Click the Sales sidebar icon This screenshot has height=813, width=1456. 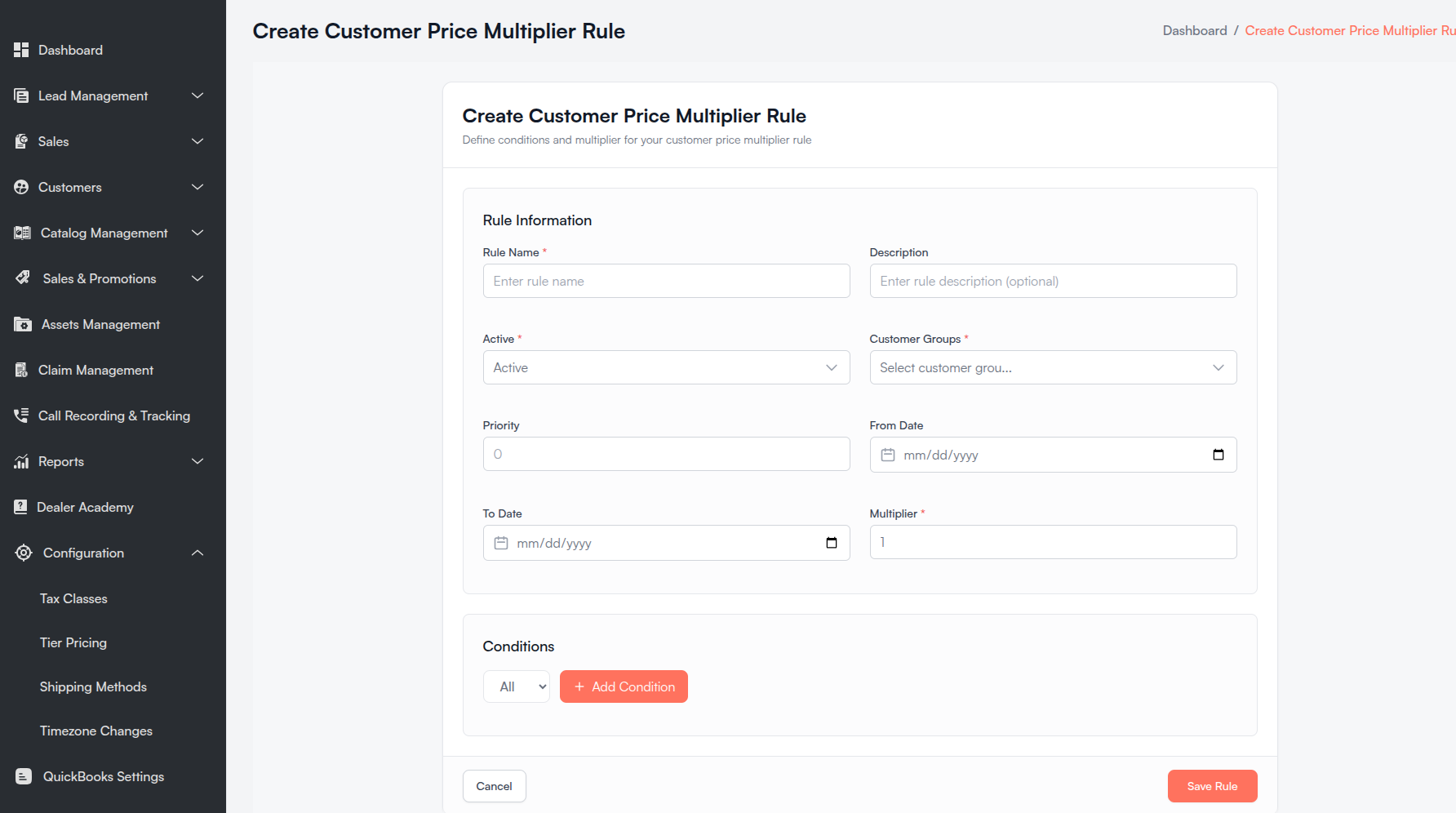pyautogui.click(x=21, y=141)
